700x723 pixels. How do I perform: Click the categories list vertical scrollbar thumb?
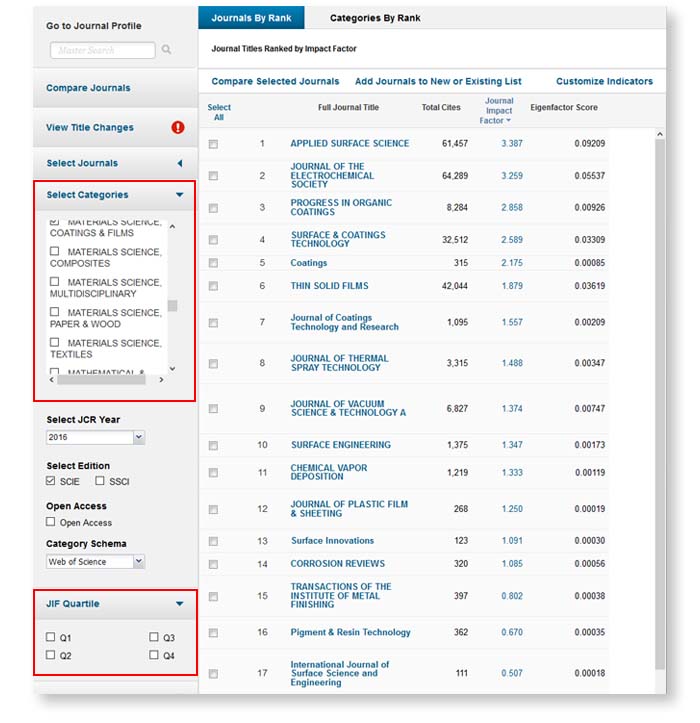click(172, 306)
